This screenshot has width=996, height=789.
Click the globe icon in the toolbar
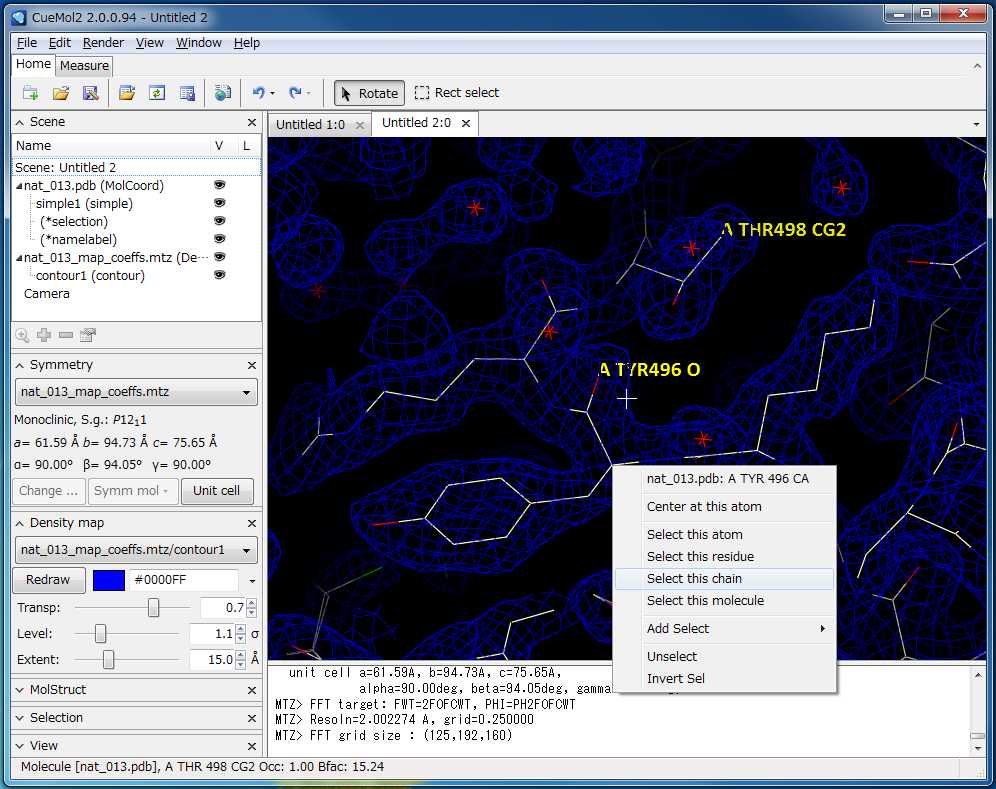(x=222, y=93)
